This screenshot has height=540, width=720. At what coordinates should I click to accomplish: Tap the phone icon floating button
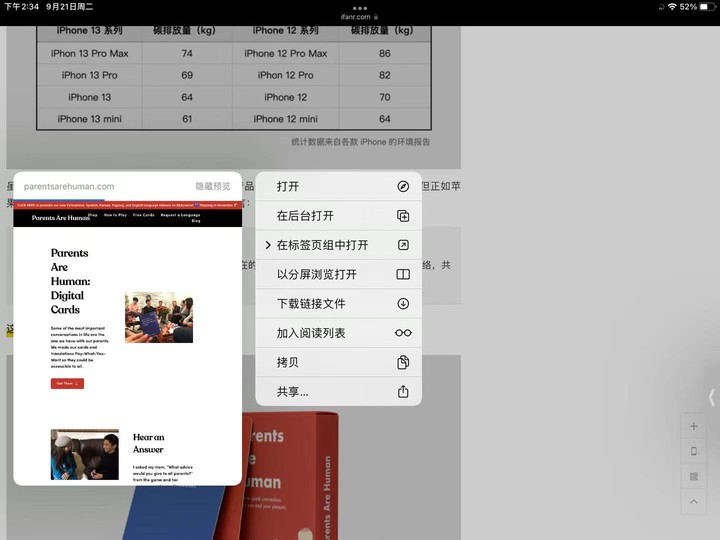click(694, 451)
